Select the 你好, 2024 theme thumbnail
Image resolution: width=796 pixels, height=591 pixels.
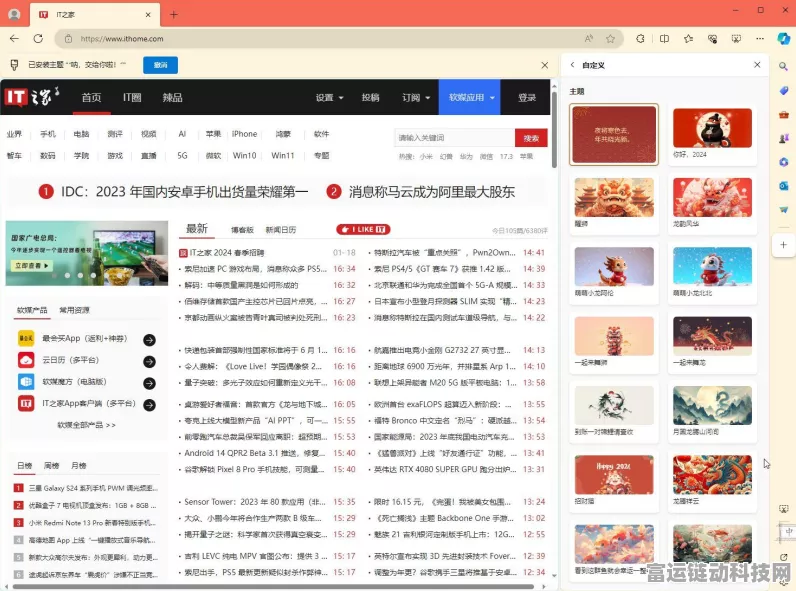tap(712, 128)
